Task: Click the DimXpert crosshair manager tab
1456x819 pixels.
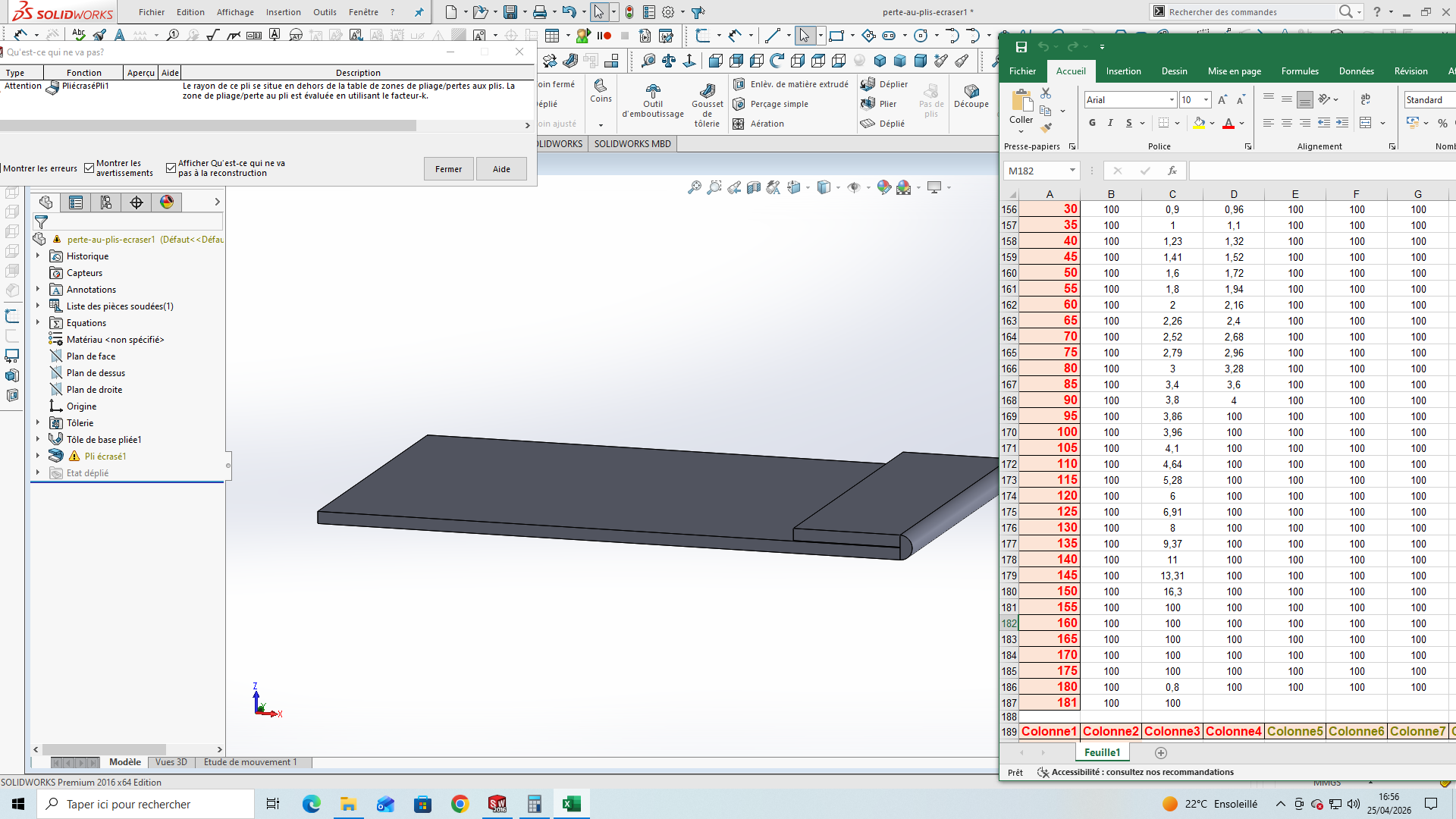Action: [136, 202]
